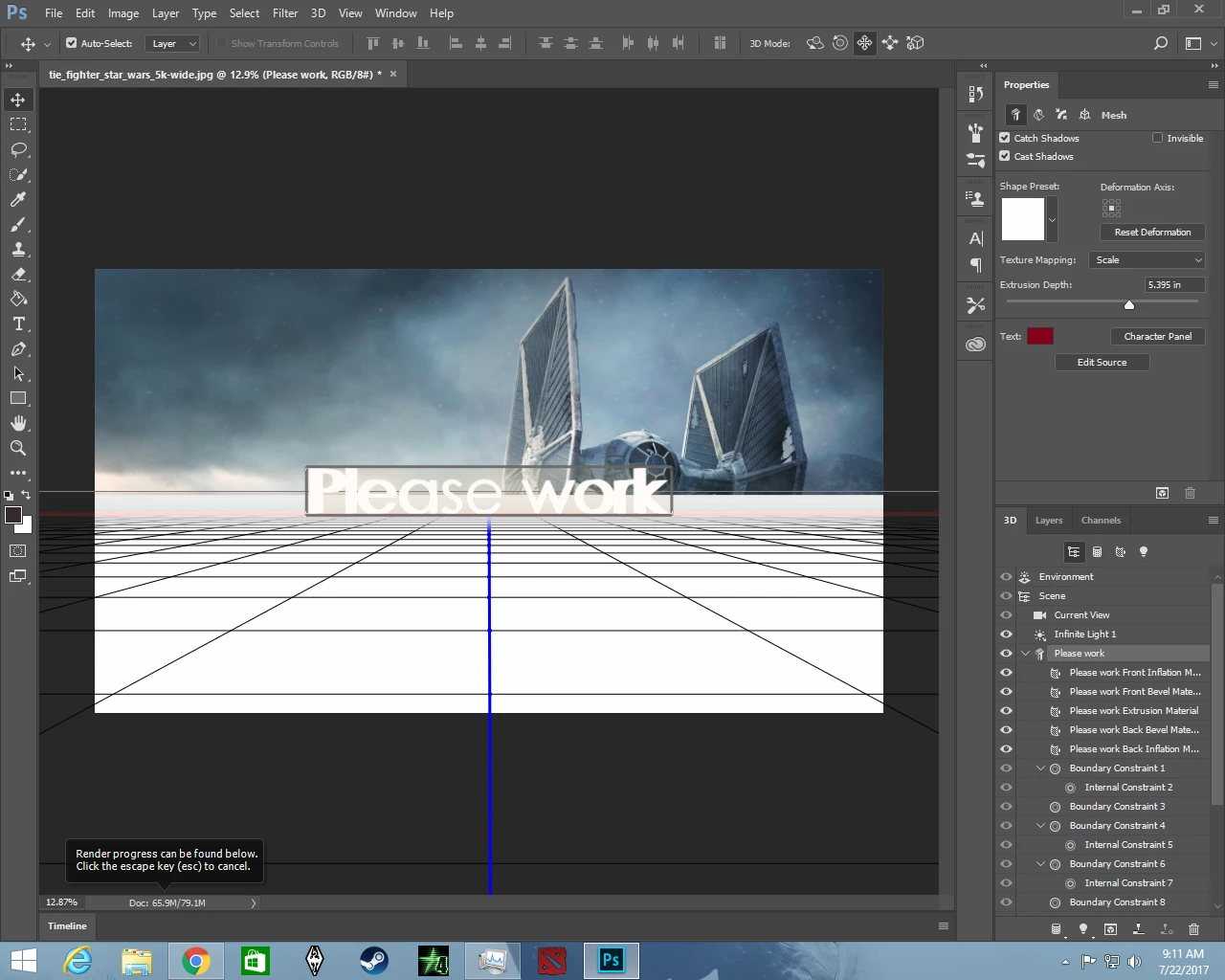The image size is (1225, 980).
Task: Open the Character panel icon in dock
Action: pos(975,238)
